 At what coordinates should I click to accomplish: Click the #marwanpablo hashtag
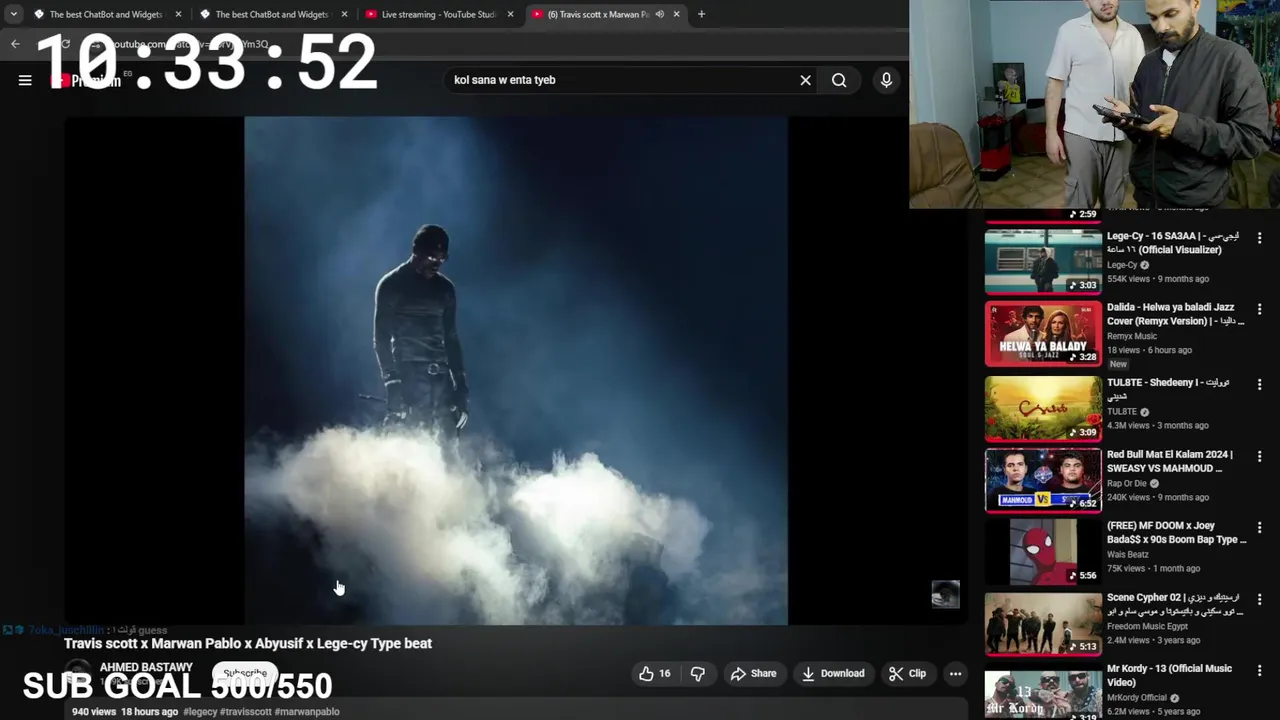point(307,712)
